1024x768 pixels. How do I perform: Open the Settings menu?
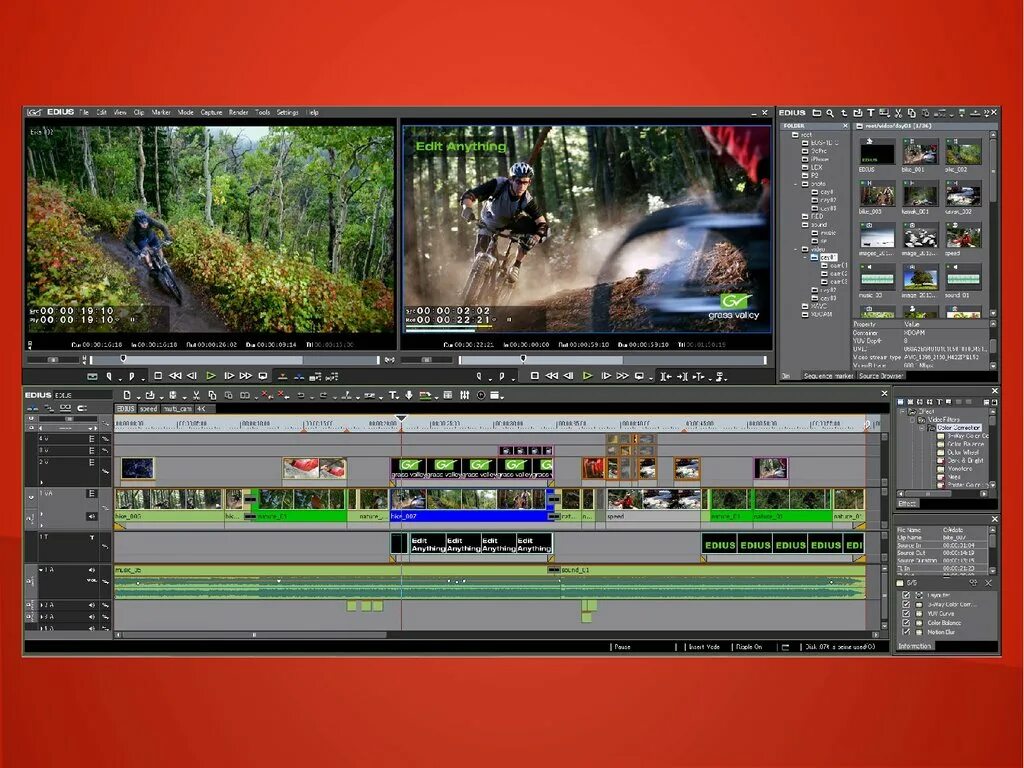tap(287, 112)
